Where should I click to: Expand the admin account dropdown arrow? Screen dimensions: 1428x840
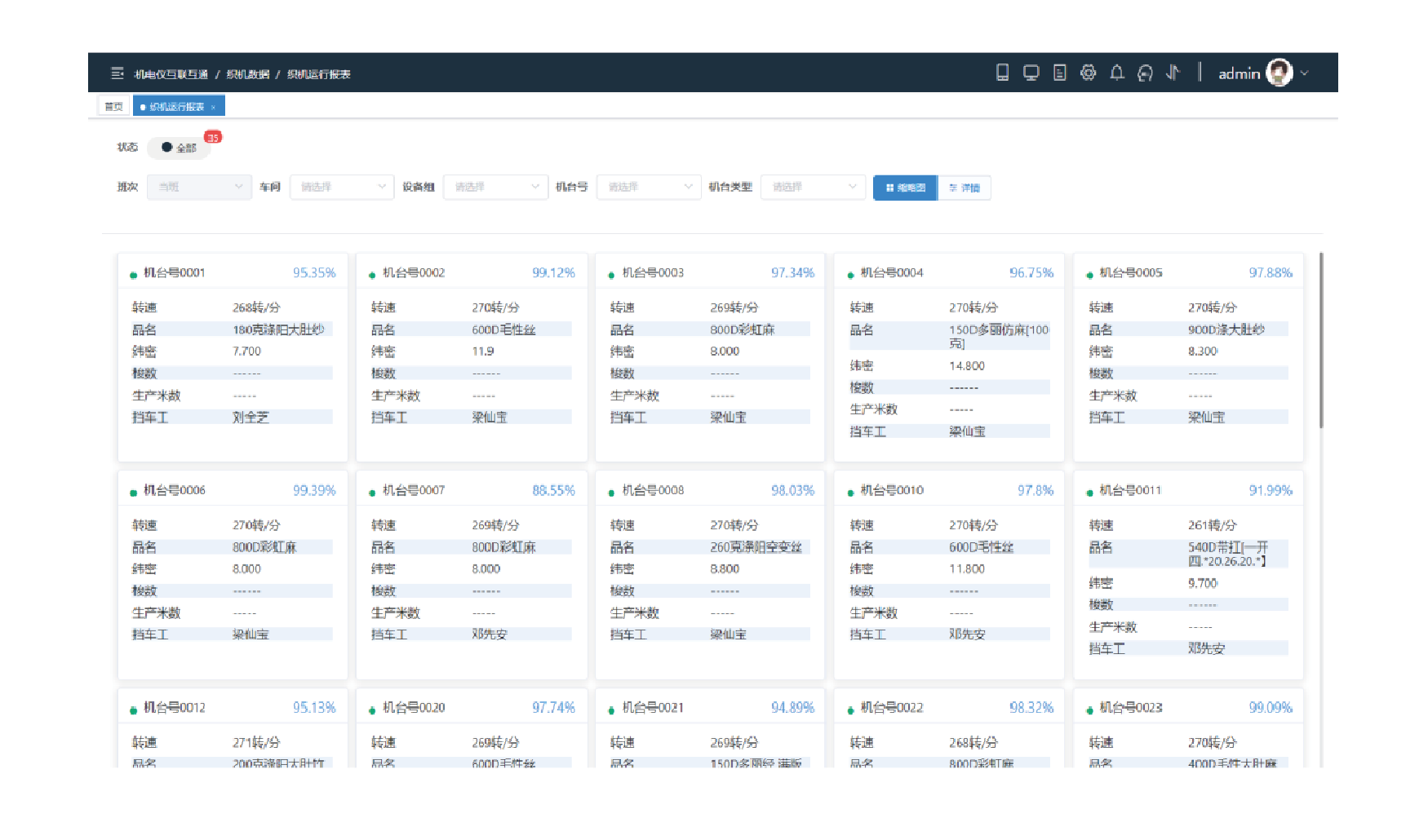(1305, 73)
